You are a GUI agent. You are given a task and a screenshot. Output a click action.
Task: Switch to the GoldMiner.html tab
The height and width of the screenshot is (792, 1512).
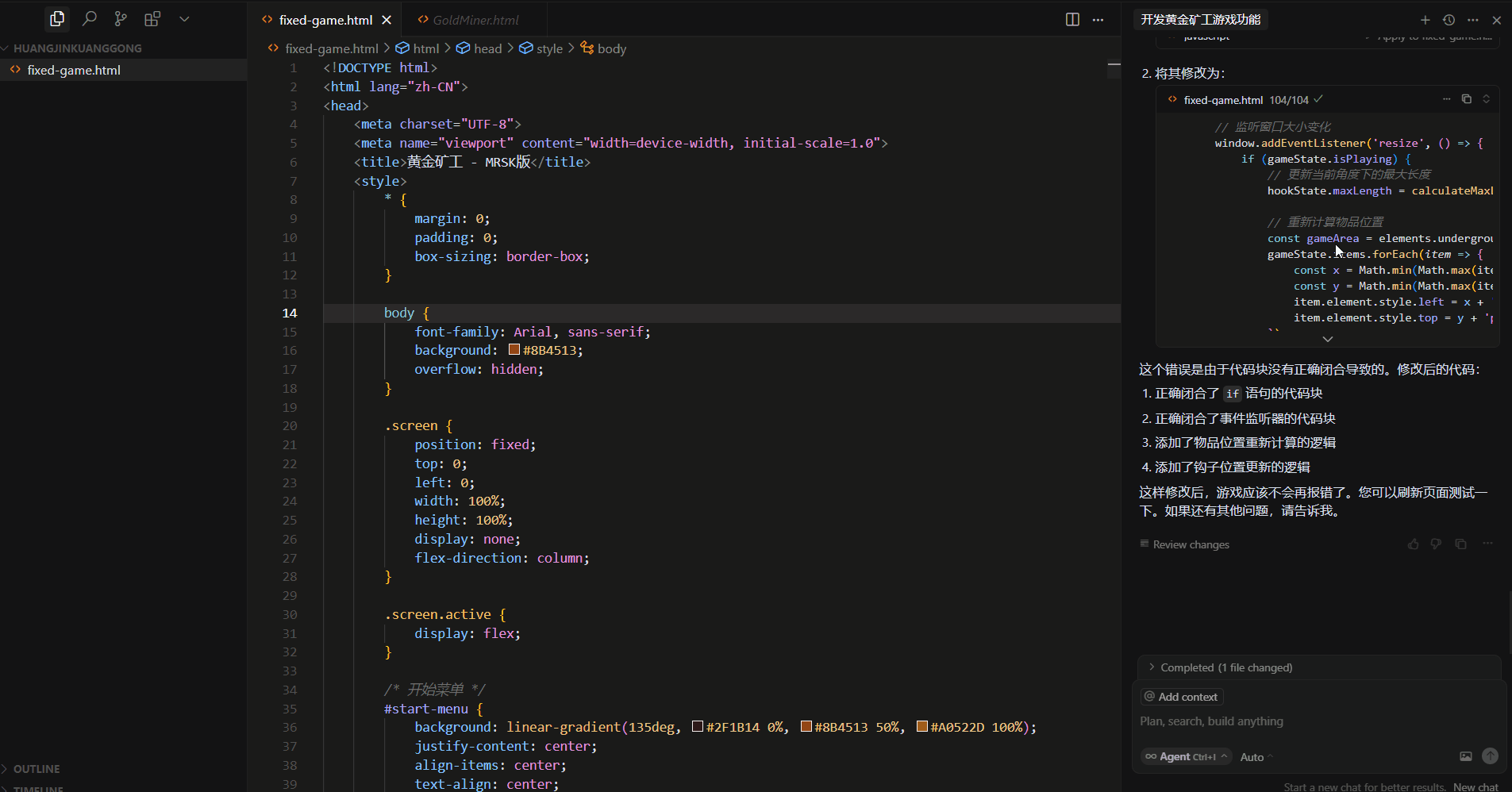click(475, 20)
